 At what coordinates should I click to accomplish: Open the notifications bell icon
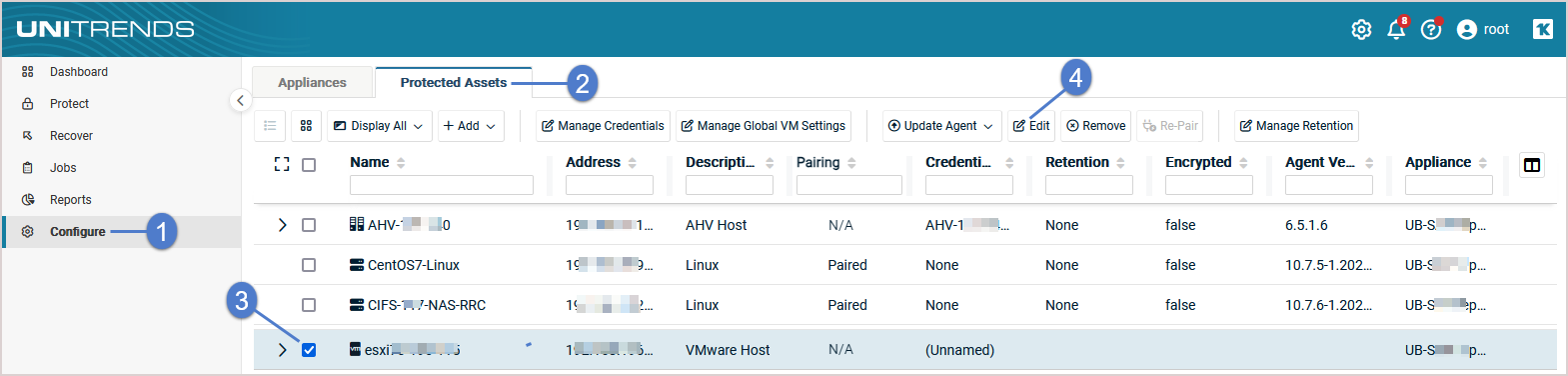tap(1396, 30)
